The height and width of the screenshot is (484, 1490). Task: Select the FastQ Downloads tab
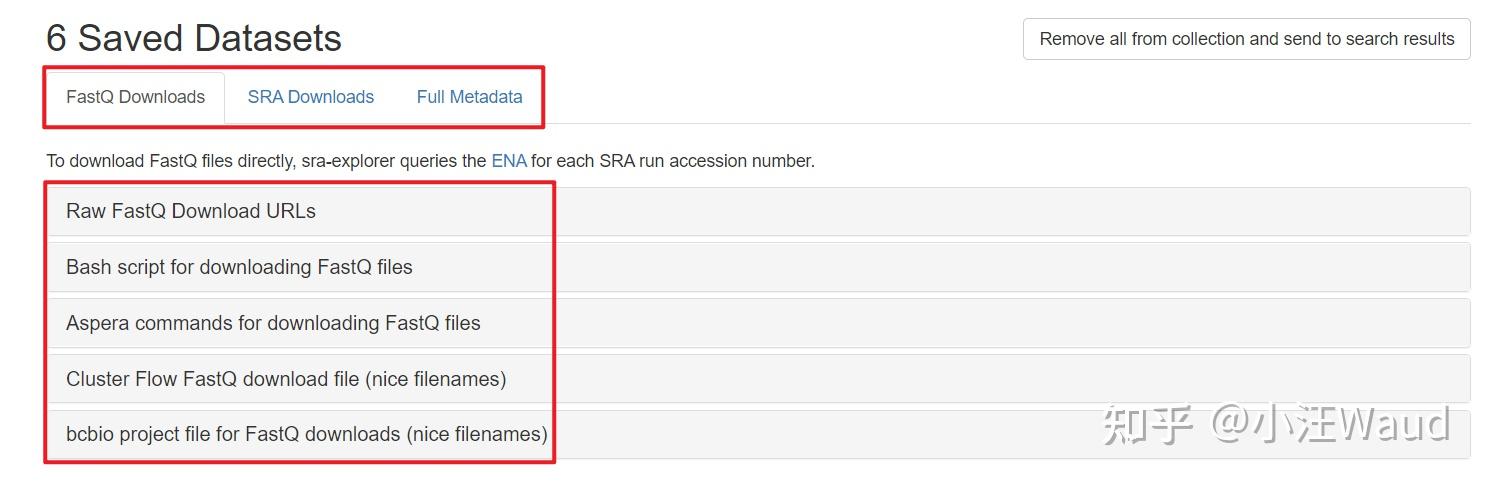point(135,97)
